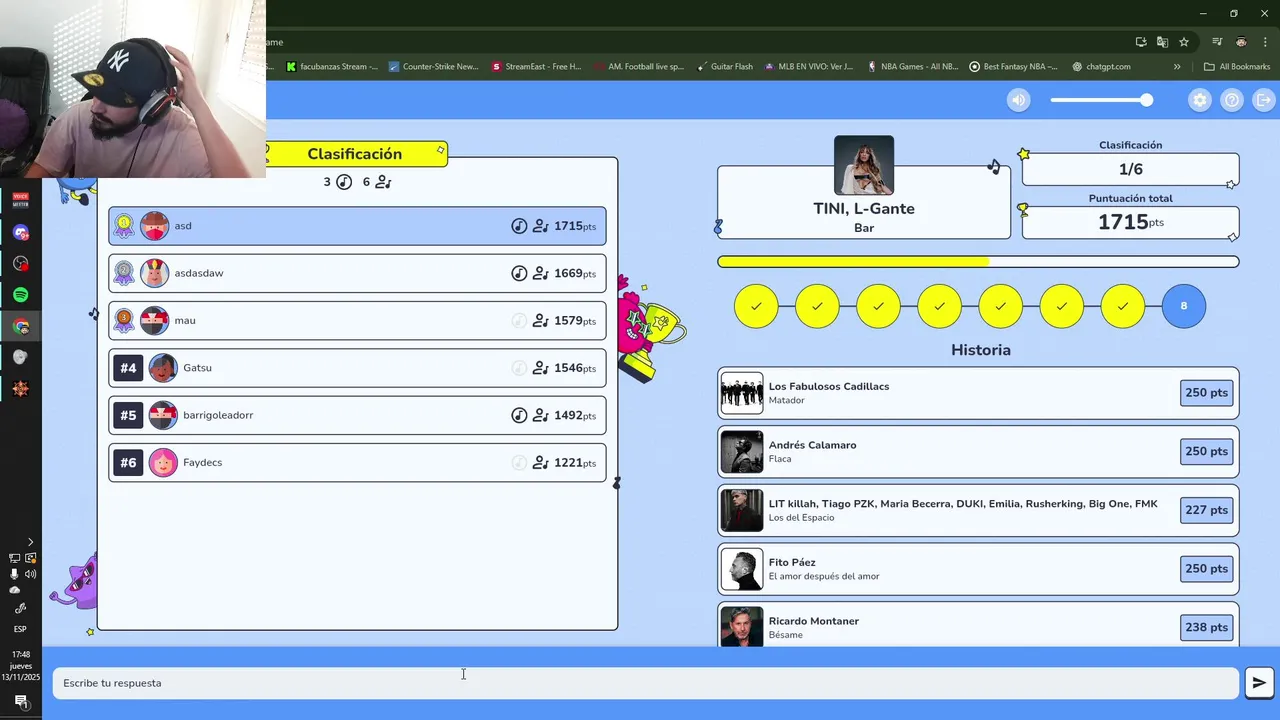Open chatgpt.com bookmark
This screenshot has width=1280, height=720.
(x=1101, y=67)
